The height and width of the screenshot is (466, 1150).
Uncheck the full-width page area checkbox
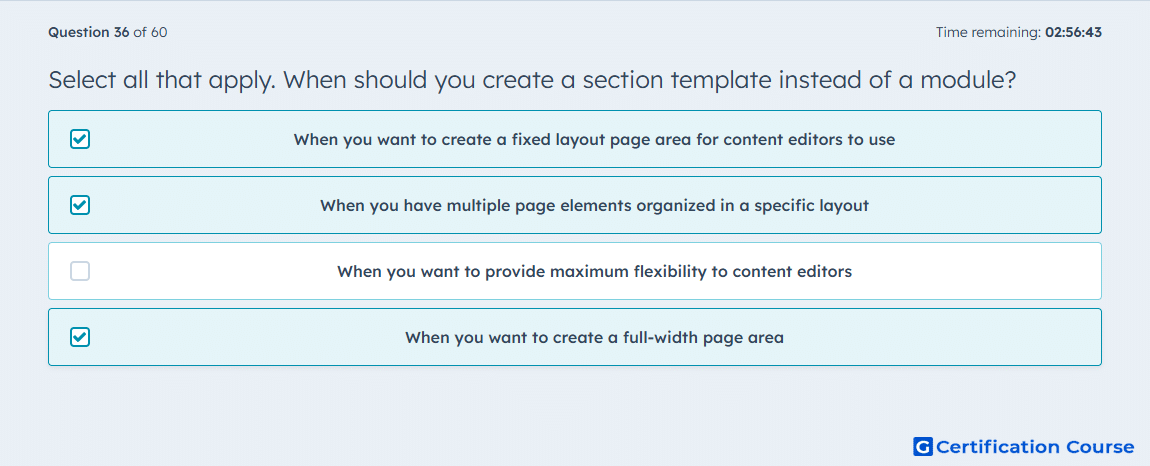(80, 337)
